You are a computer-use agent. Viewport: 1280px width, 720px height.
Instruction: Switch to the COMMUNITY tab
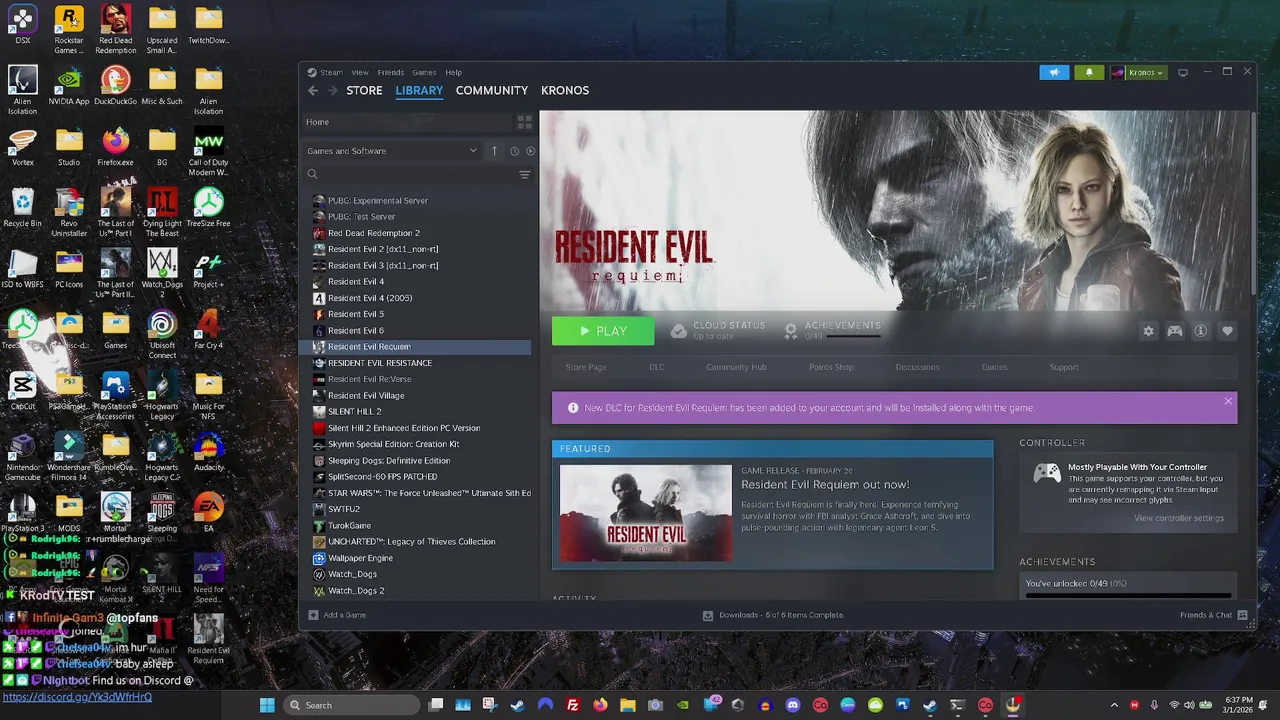click(x=492, y=90)
